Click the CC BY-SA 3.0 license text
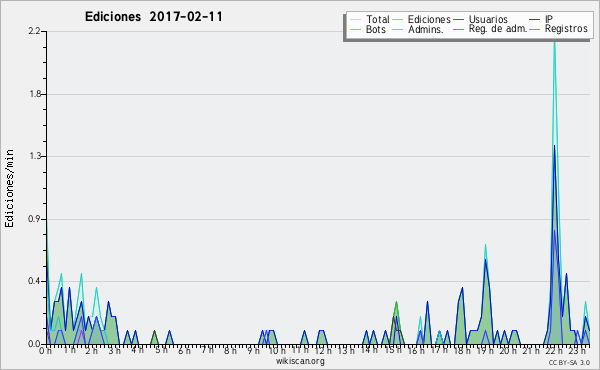Screen dimensions: 600x370 [569, 362]
